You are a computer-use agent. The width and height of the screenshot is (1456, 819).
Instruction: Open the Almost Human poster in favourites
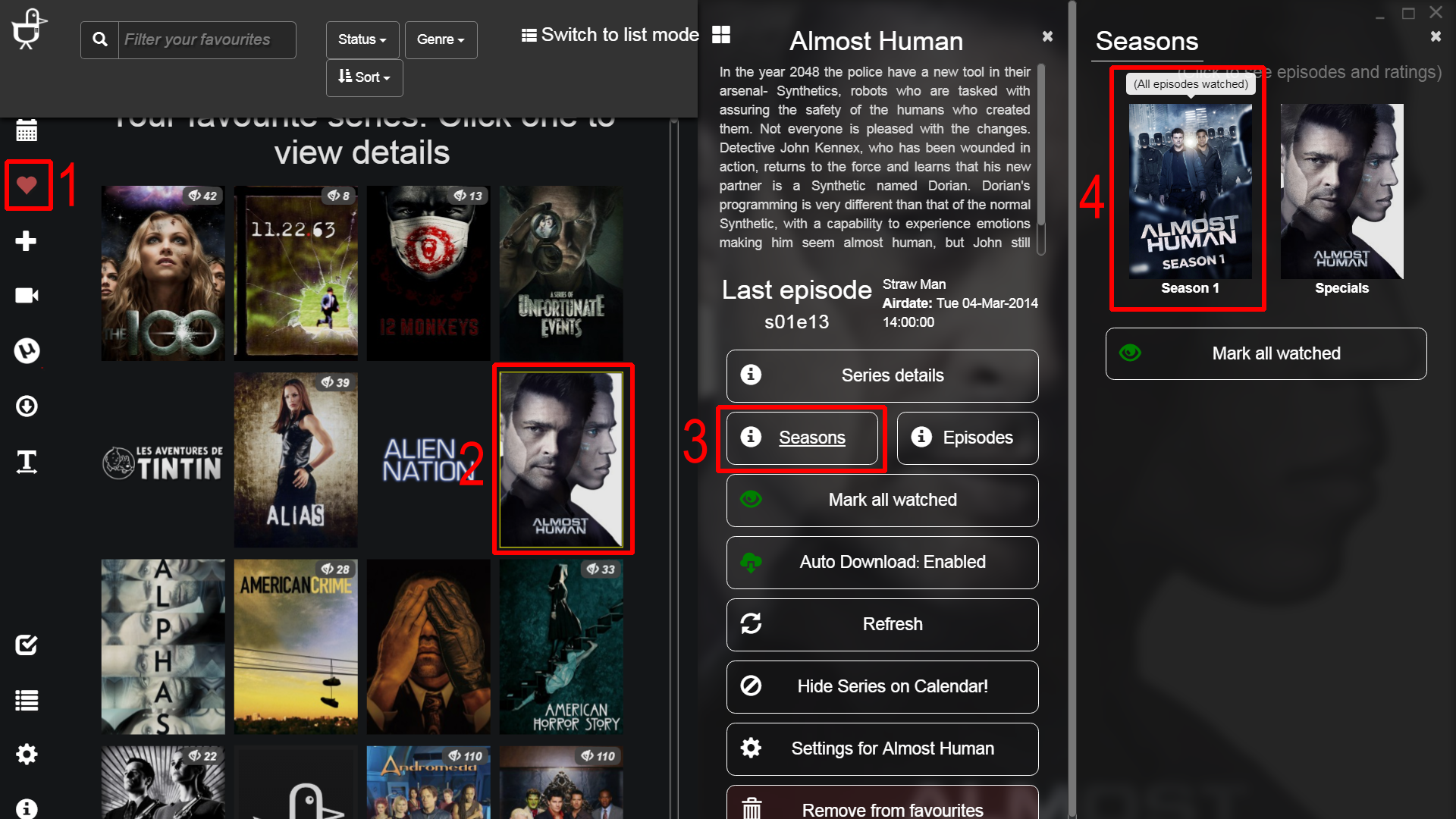coord(561,460)
